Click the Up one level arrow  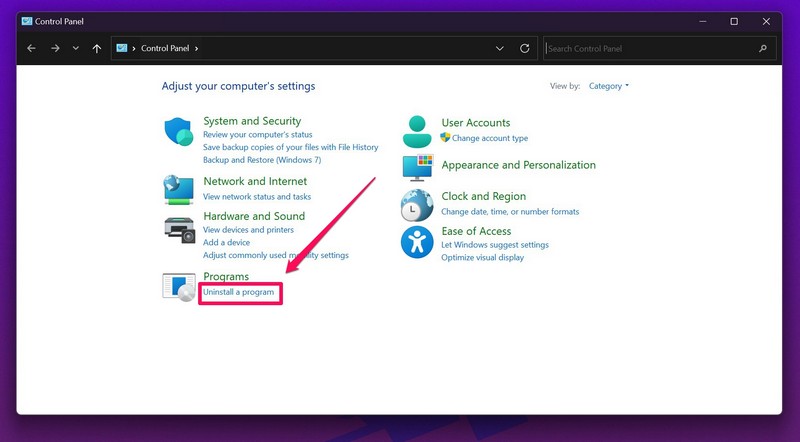(x=97, y=48)
